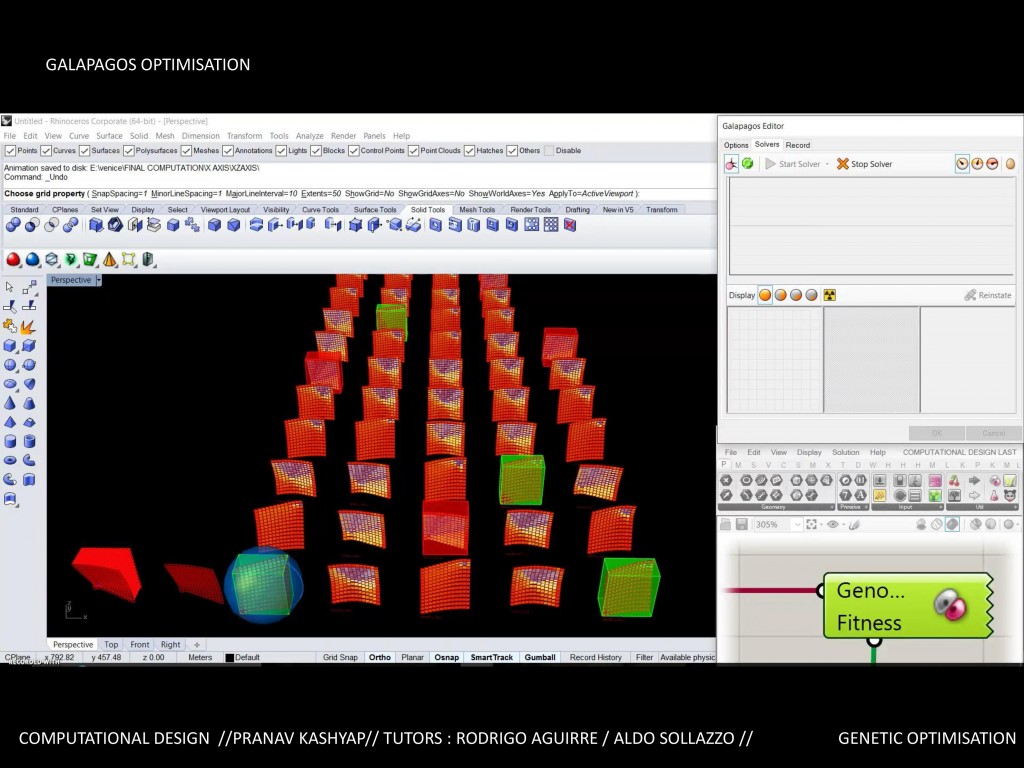Screen dimensions: 1024x768
Task: Toggle the Meshes filter checkbox
Action: (x=186, y=151)
